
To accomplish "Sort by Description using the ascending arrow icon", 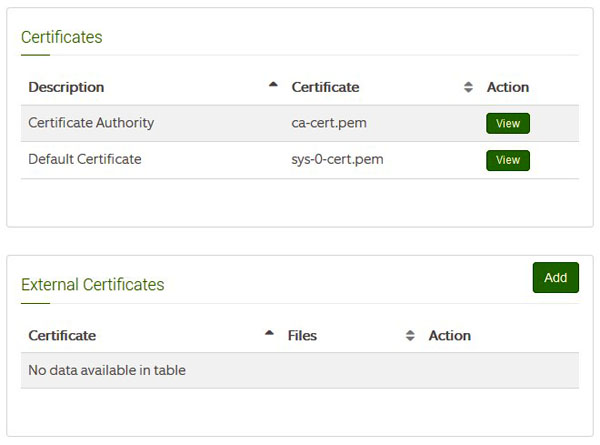I will (273, 85).
